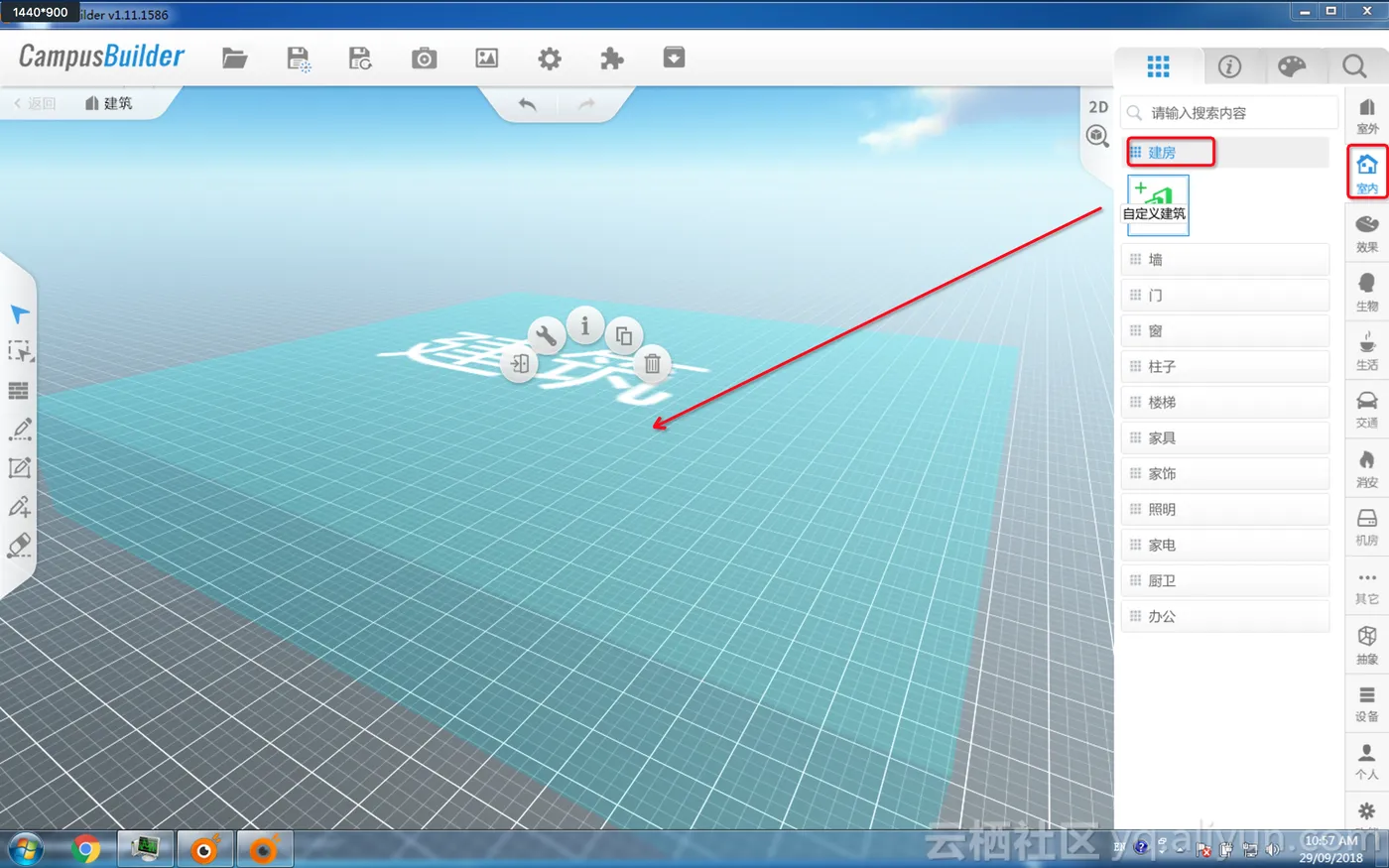Click the taskbar clock showing 10:57 AM
The width and height of the screenshot is (1389, 868).
1330,849
